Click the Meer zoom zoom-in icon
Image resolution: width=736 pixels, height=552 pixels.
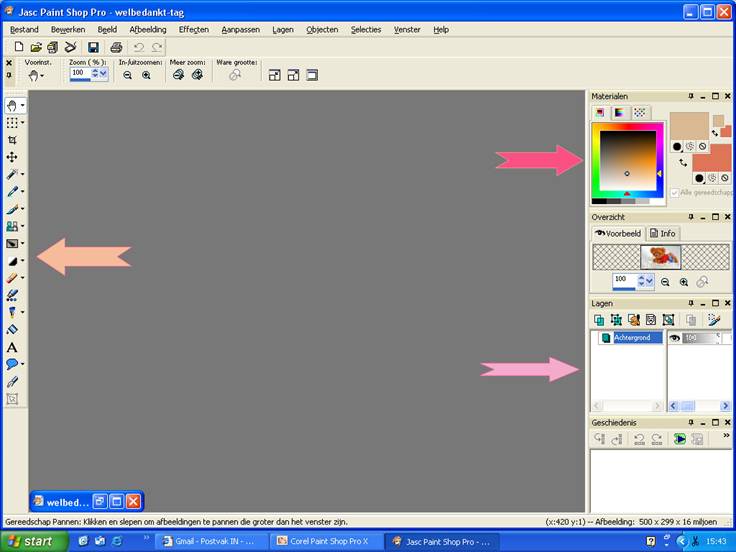[197, 75]
